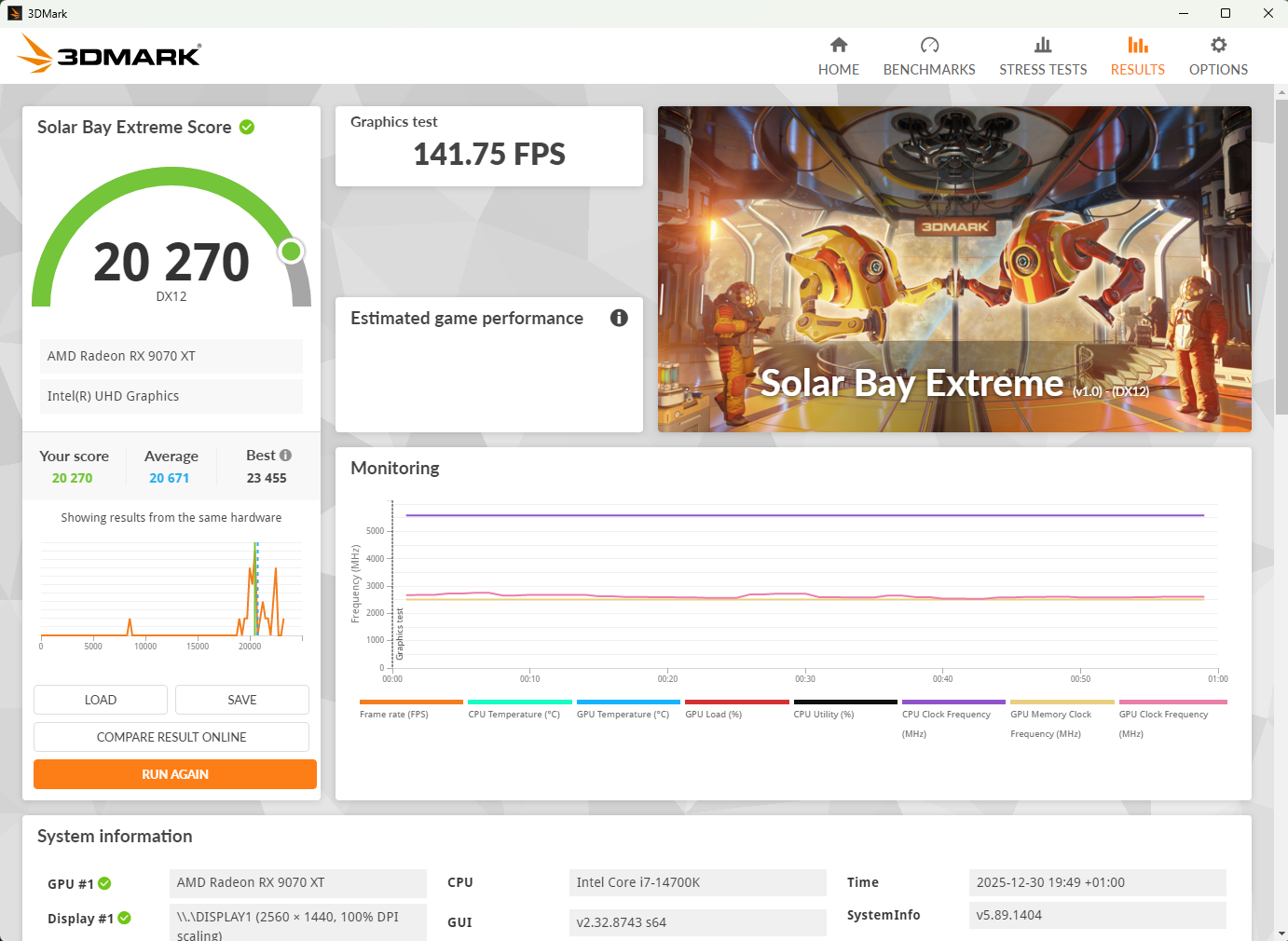1288x941 pixels.
Task: Click the AMD Radeon RX 9070 XT field under score
Action: [171, 356]
